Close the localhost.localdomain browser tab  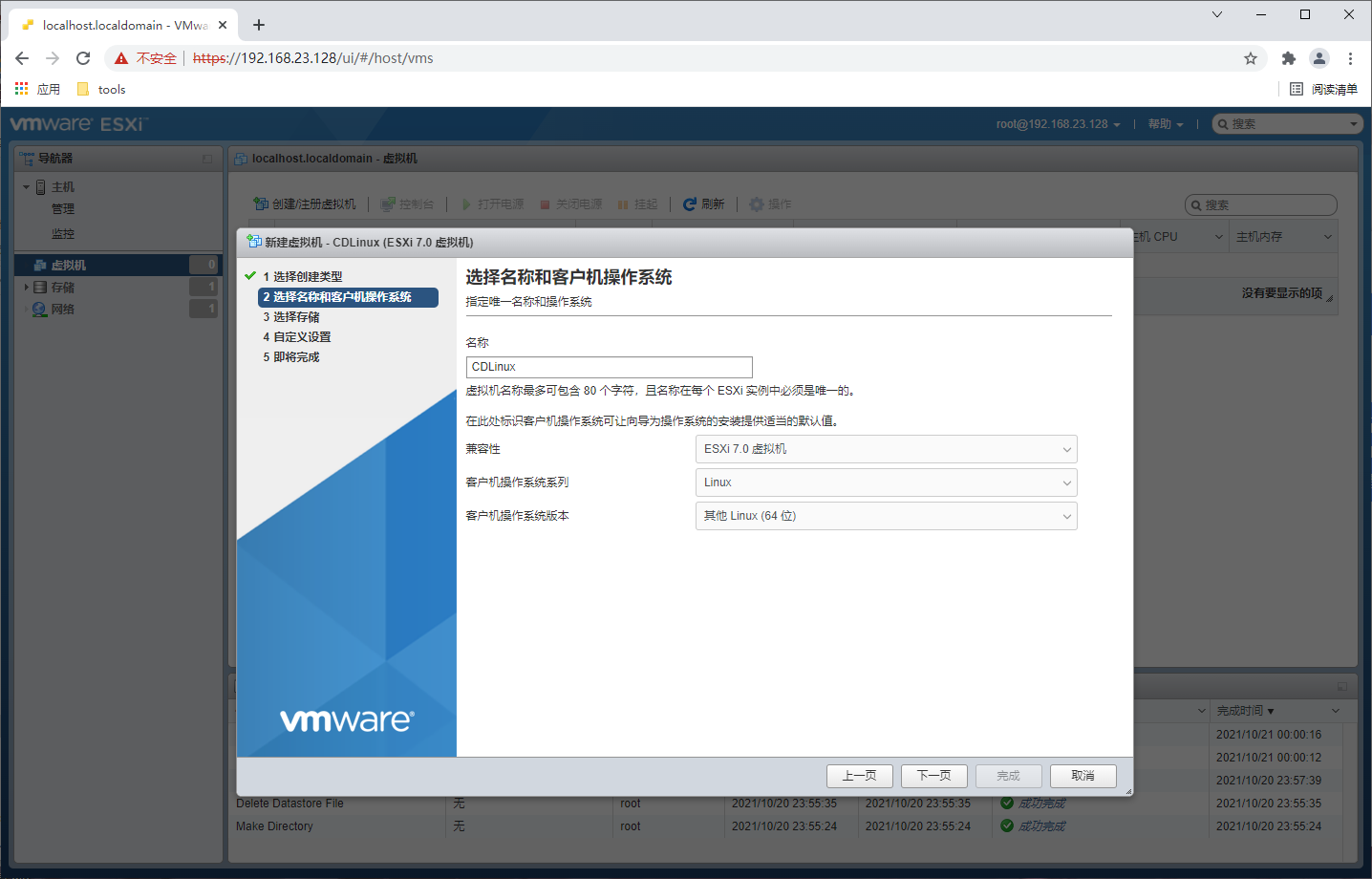(x=224, y=25)
